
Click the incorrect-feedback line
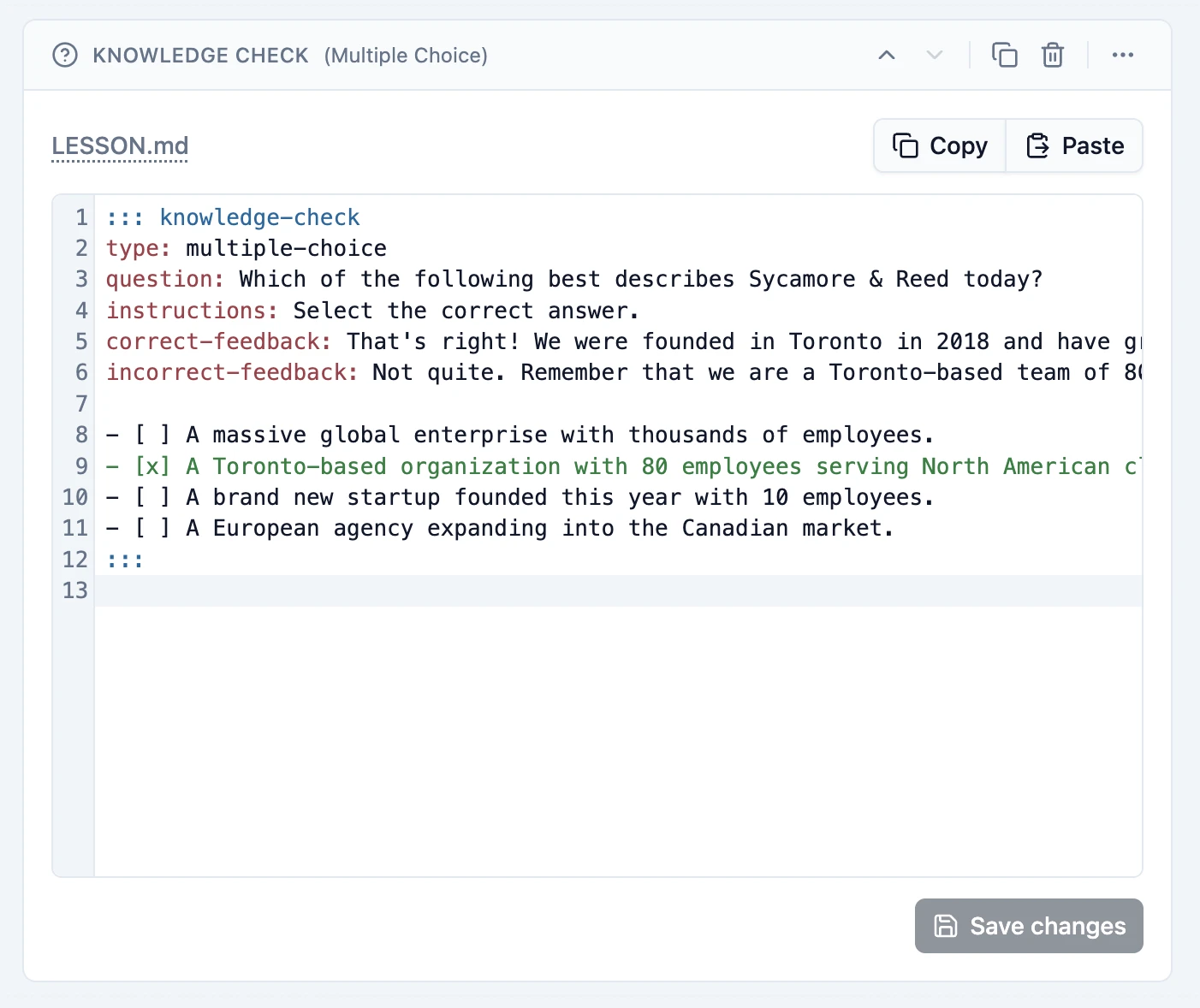click(623, 372)
